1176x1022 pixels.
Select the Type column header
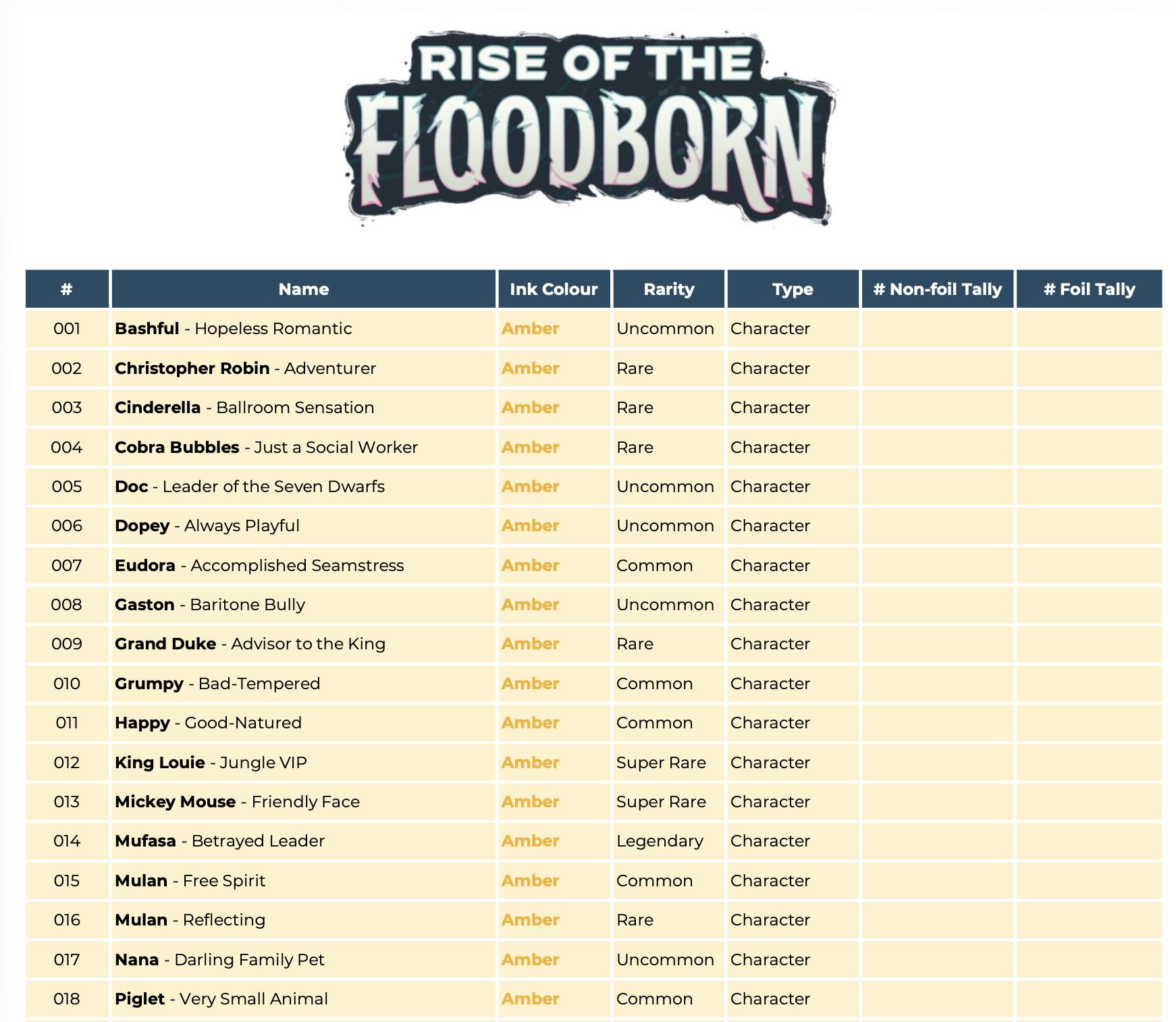click(793, 289)
